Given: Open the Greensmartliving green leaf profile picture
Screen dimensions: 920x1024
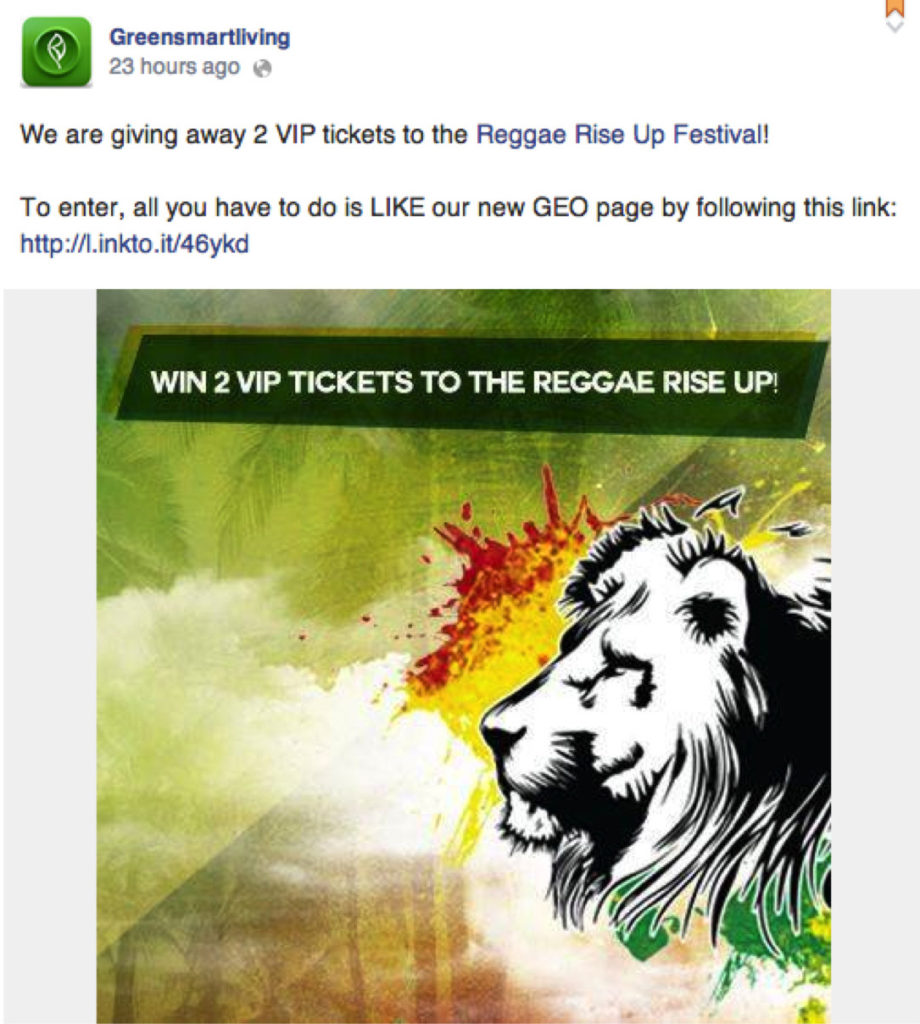Looking at the screenshot, I should [x=57, y=52].
